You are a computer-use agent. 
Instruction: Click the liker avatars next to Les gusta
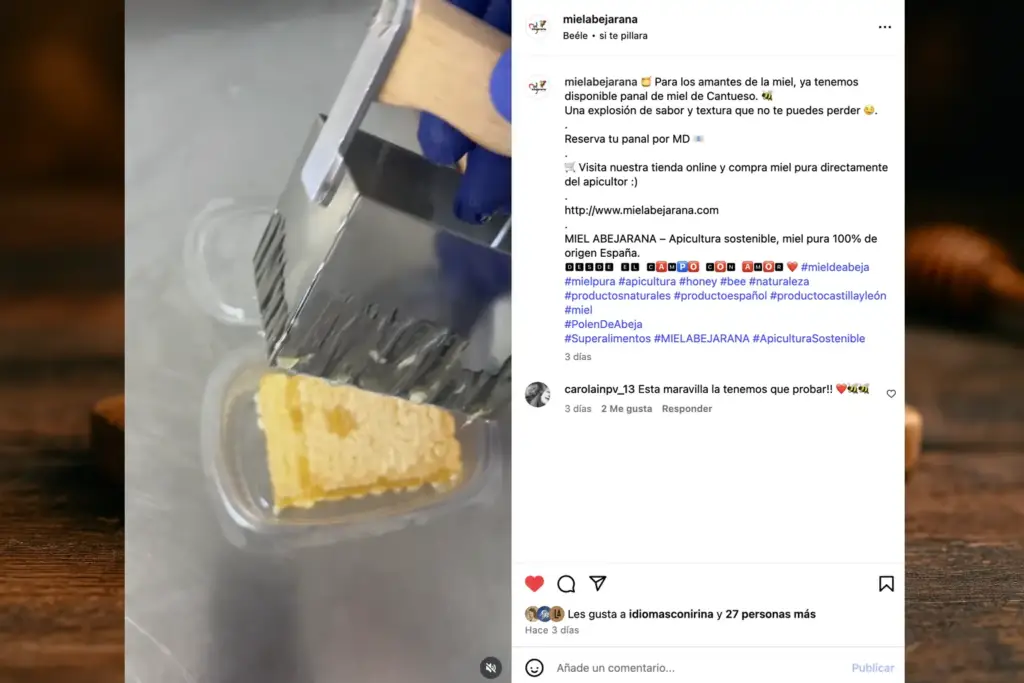pyautogui.click(x=544, y=614)
